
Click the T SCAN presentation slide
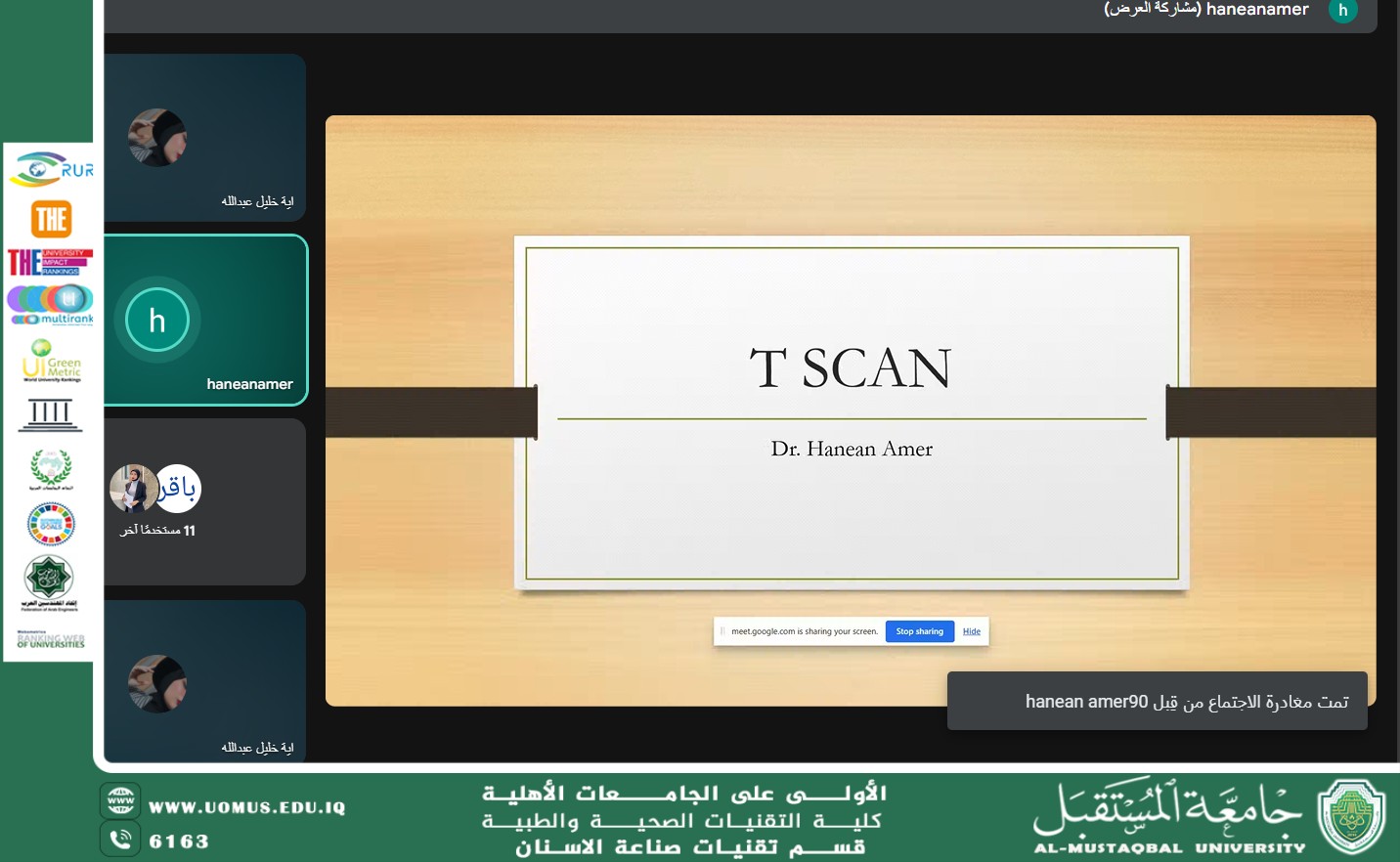[x=851, y=410]
